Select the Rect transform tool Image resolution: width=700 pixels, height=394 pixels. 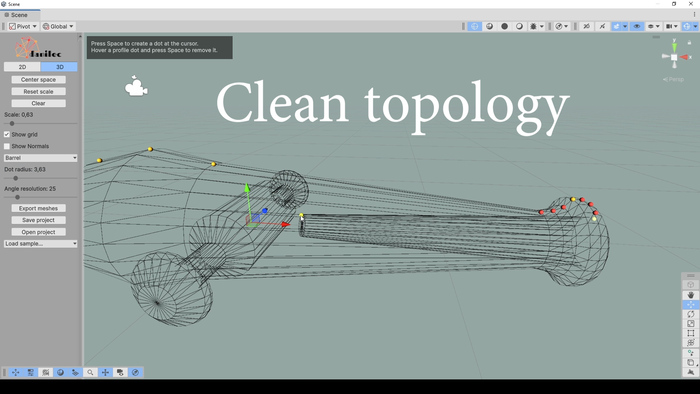[691, 333]
